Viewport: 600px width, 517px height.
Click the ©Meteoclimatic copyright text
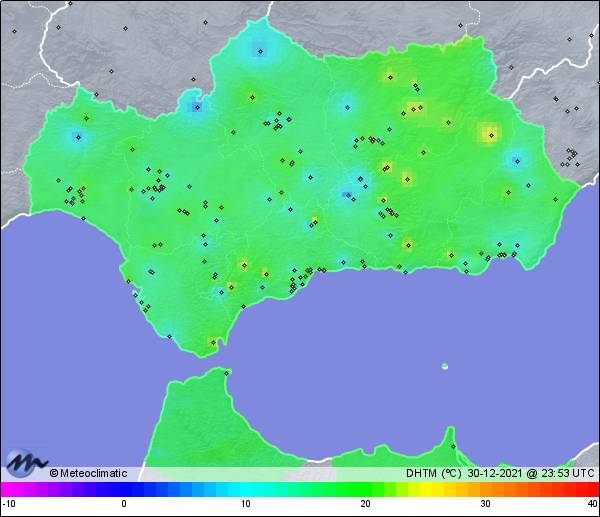point(88,473)
